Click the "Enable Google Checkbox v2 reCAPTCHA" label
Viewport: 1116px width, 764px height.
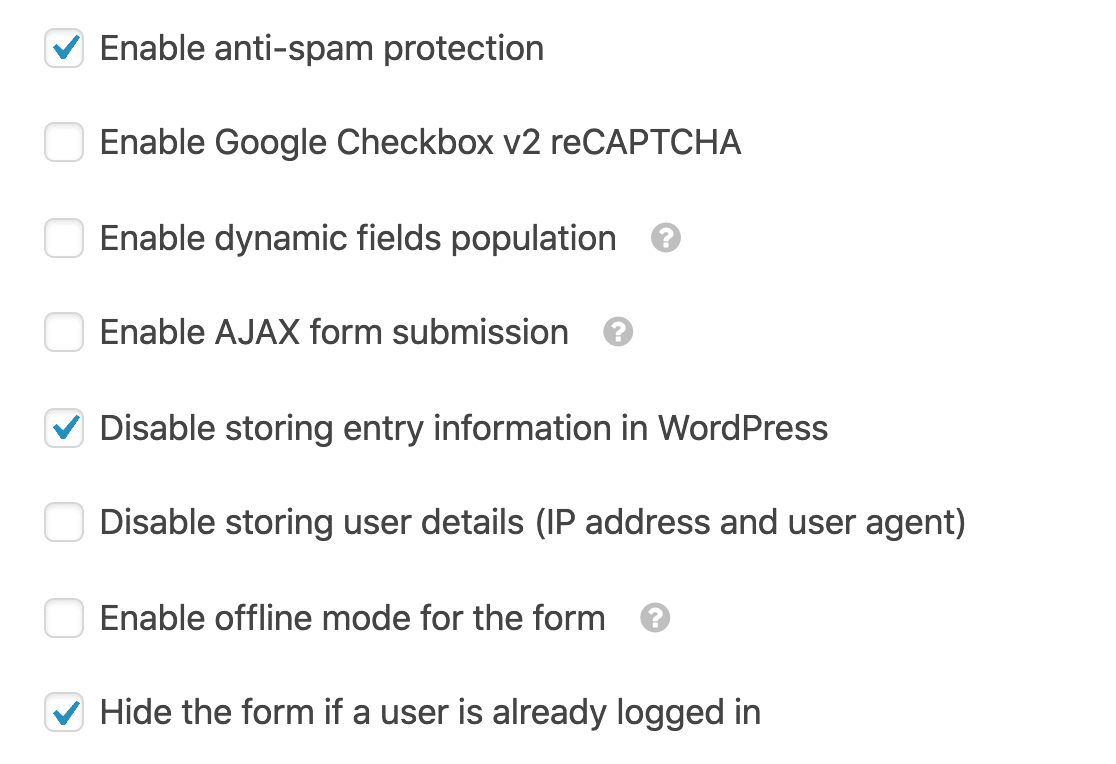click(x=421, y=143)
